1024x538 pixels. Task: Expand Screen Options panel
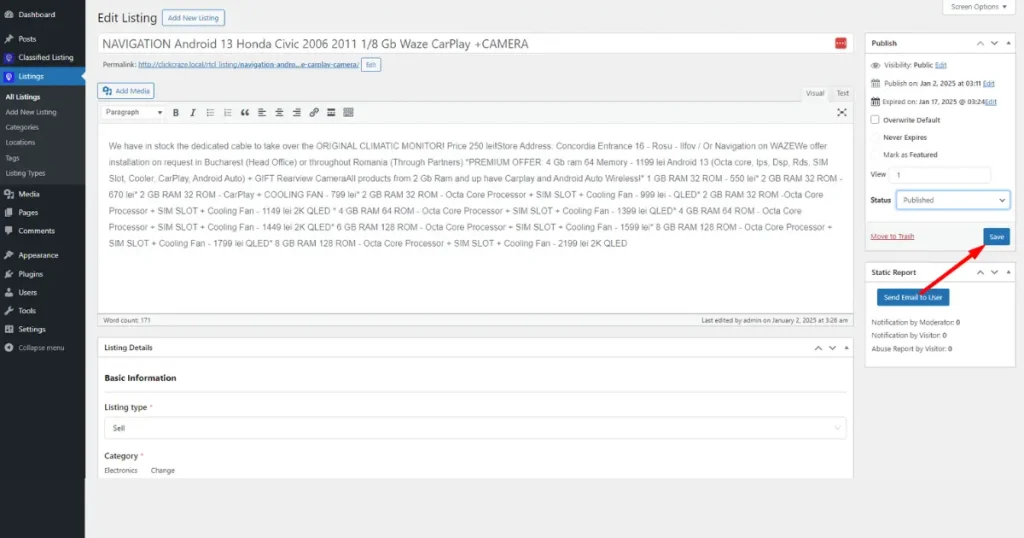[x=978, y=7]
